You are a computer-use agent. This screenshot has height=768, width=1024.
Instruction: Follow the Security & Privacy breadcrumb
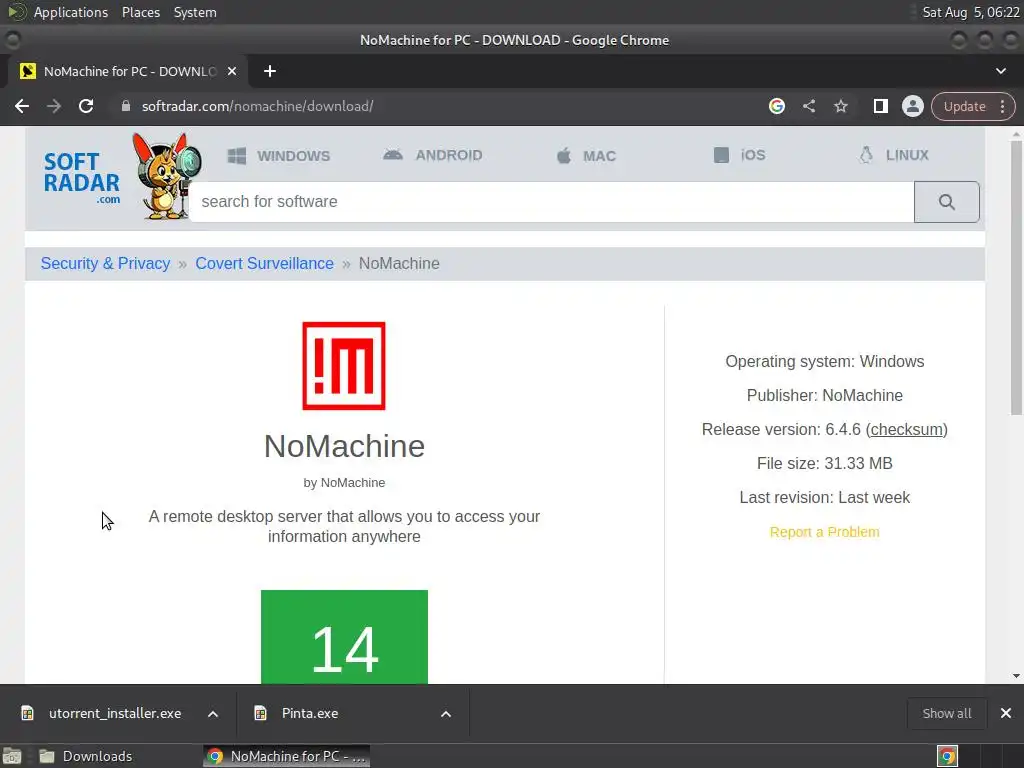[x=105, y=264]
